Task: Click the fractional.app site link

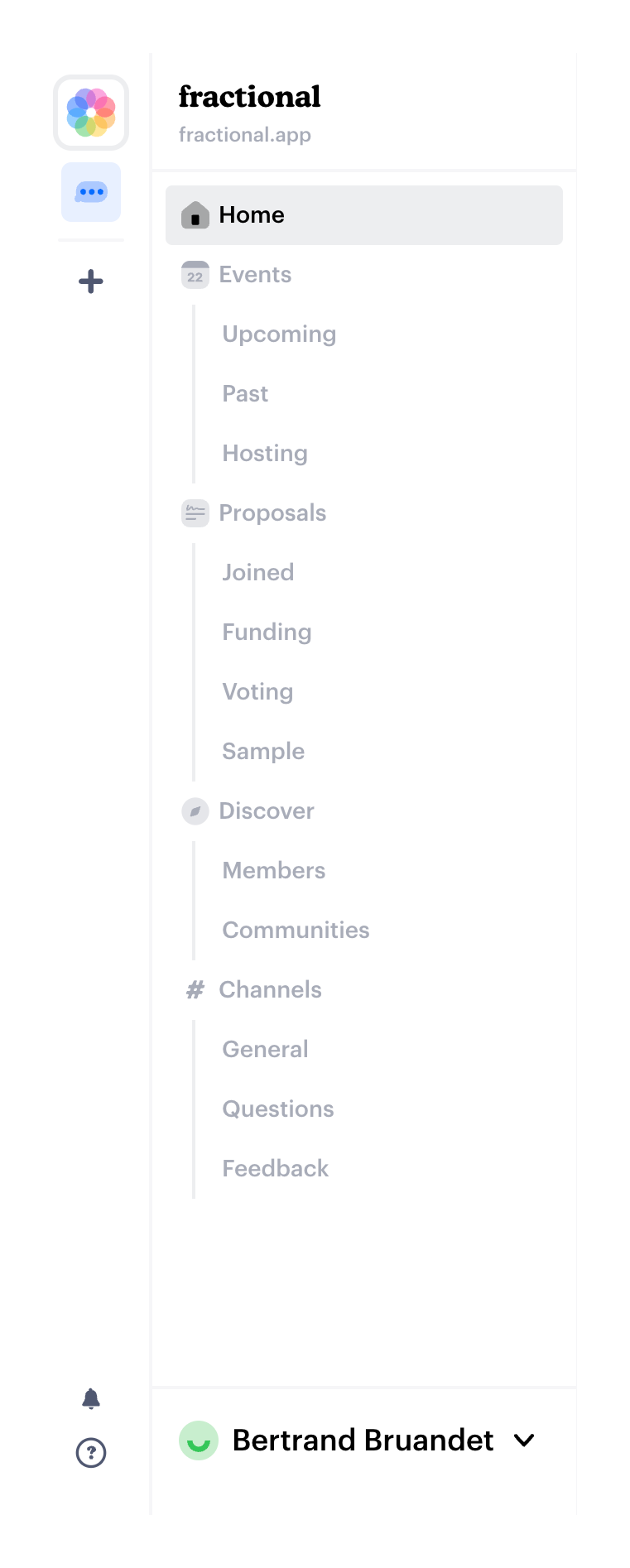Action: click(x=244, y=134)
